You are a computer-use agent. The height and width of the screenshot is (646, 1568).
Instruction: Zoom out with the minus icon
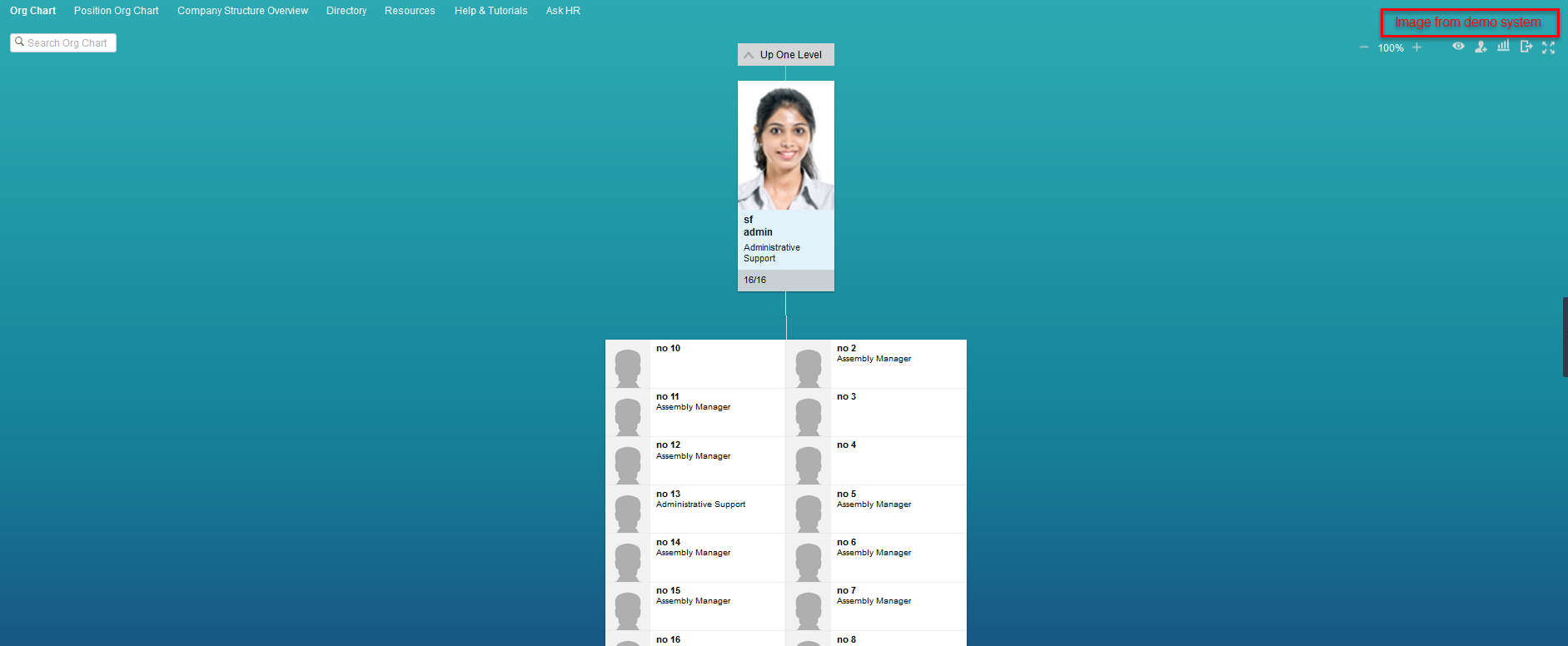coord(1363,47)
